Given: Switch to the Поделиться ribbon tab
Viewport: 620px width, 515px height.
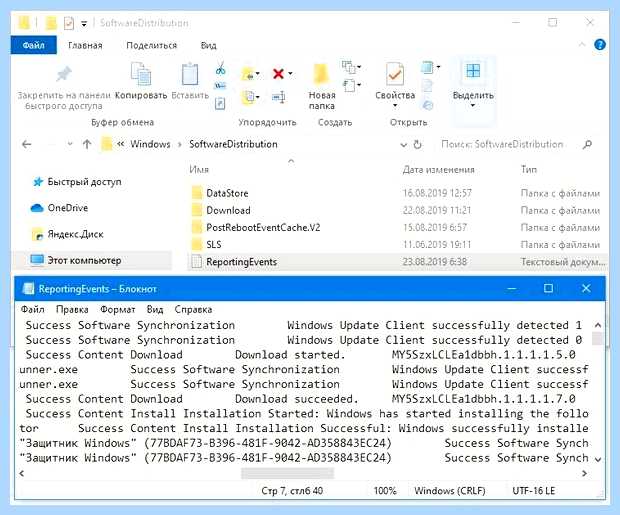Looking at the screenshot, I should [x=151, y=45].
